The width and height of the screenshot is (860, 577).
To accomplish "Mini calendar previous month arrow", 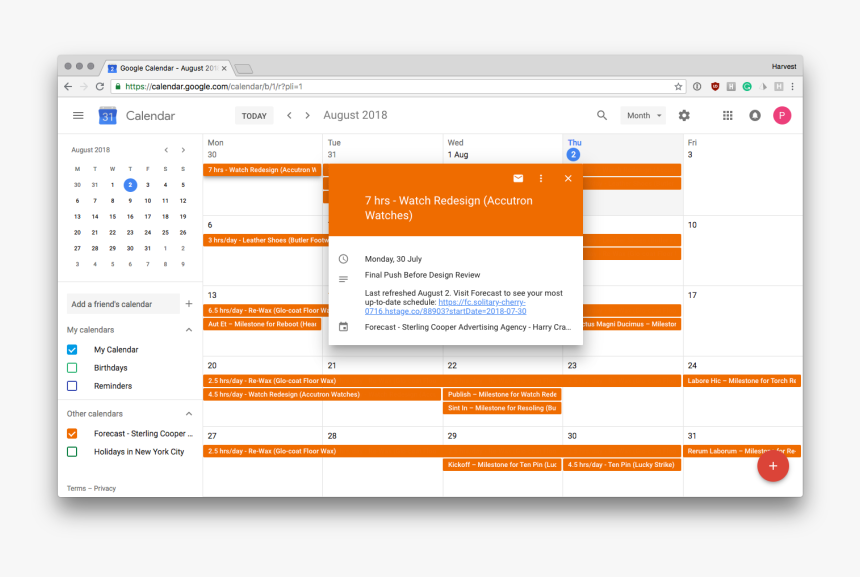I will [x=166, y=150].
